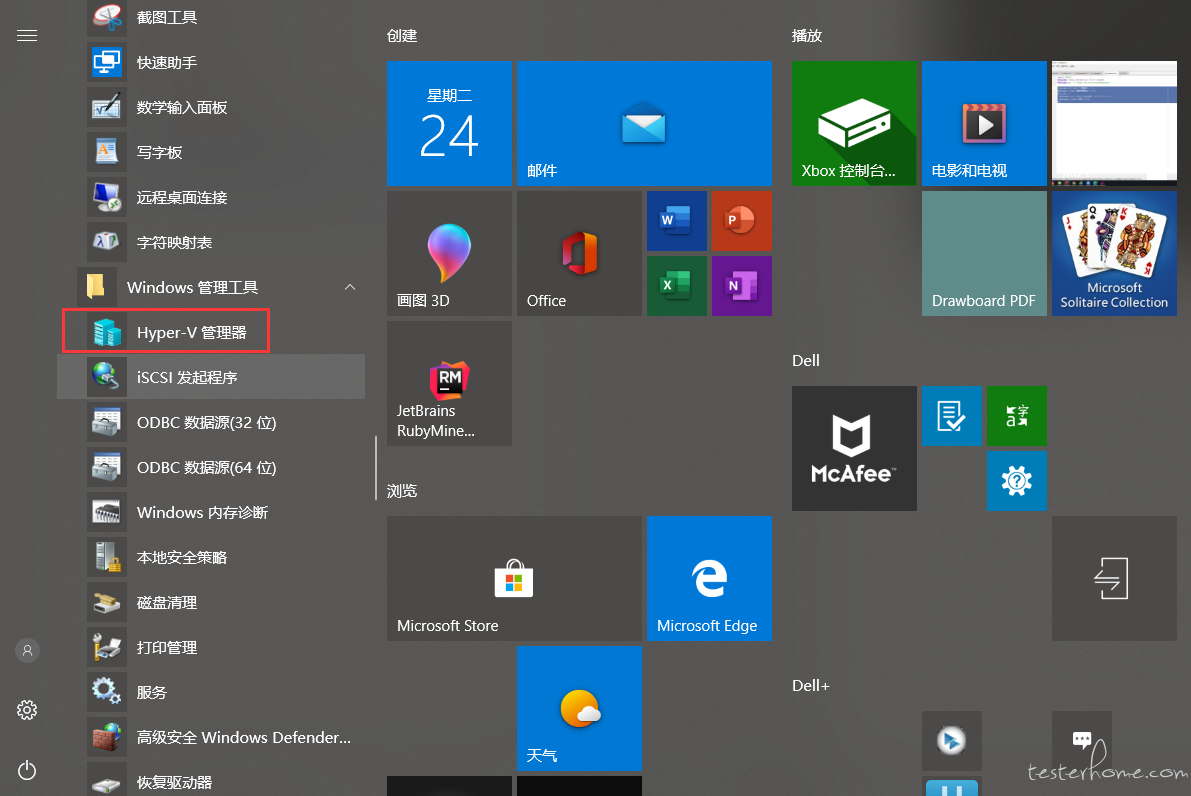Open the Office tile
This screenshot has width=1191, height=796.
[579, 253]
